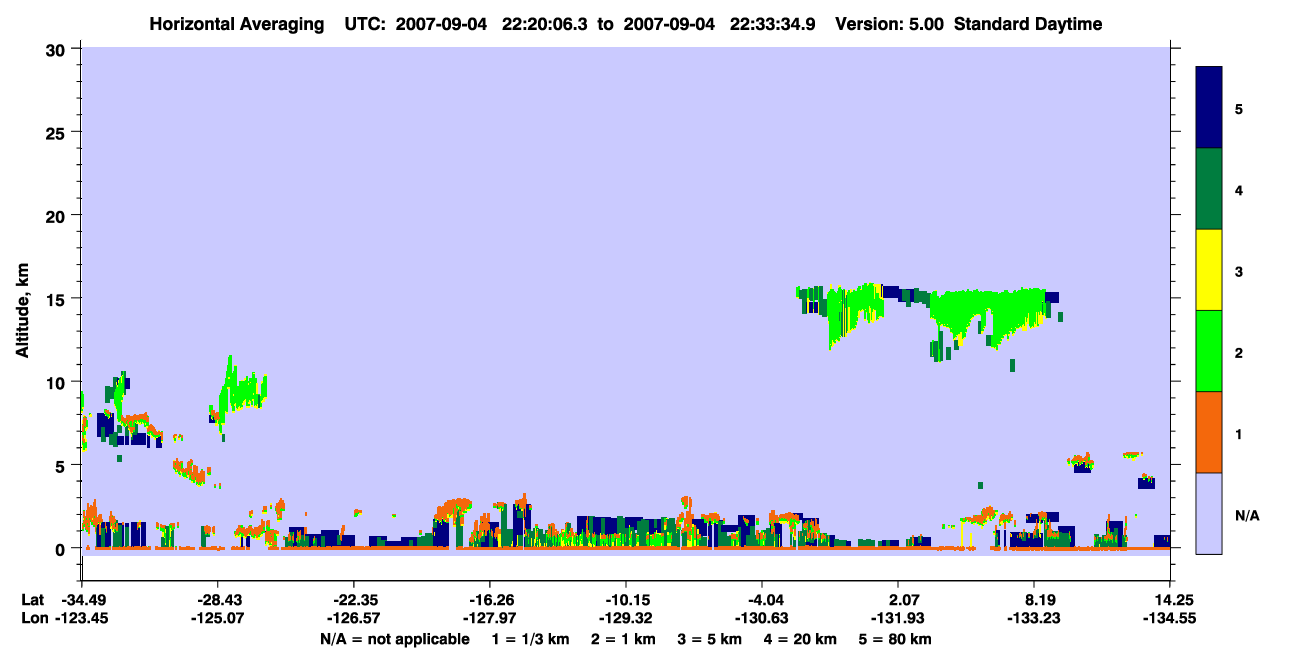This screenshot has width=1300, height=667.
Task: Click longitude value -127.97
Action: coord(490,618)
